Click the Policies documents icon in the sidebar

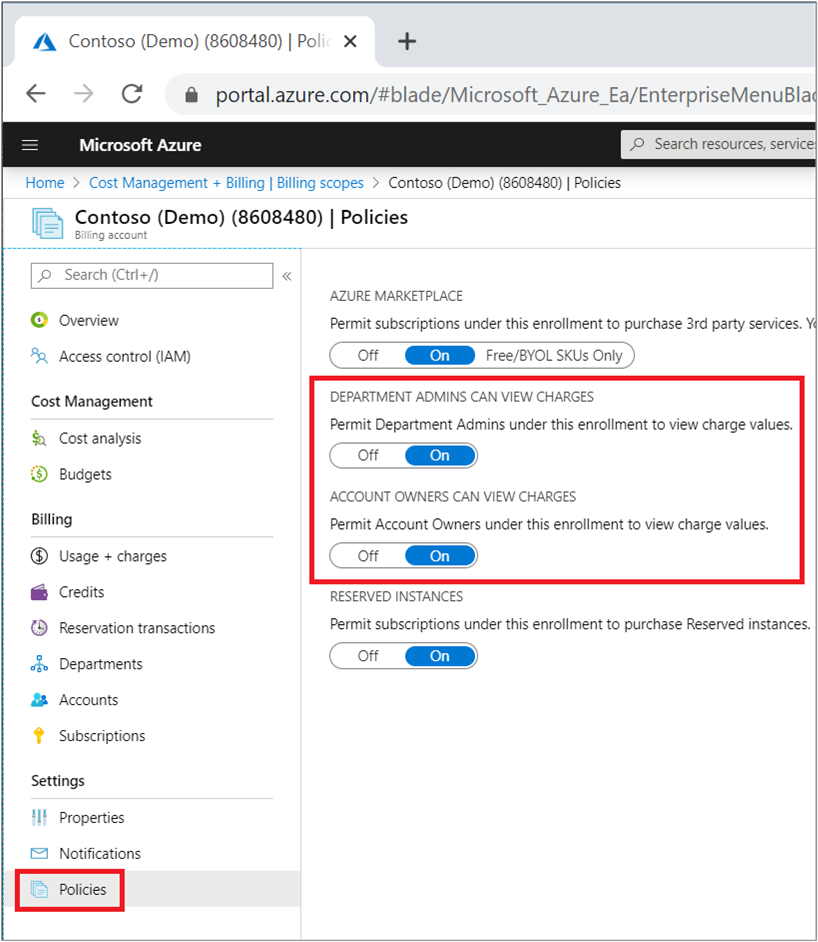pos(39,889)
